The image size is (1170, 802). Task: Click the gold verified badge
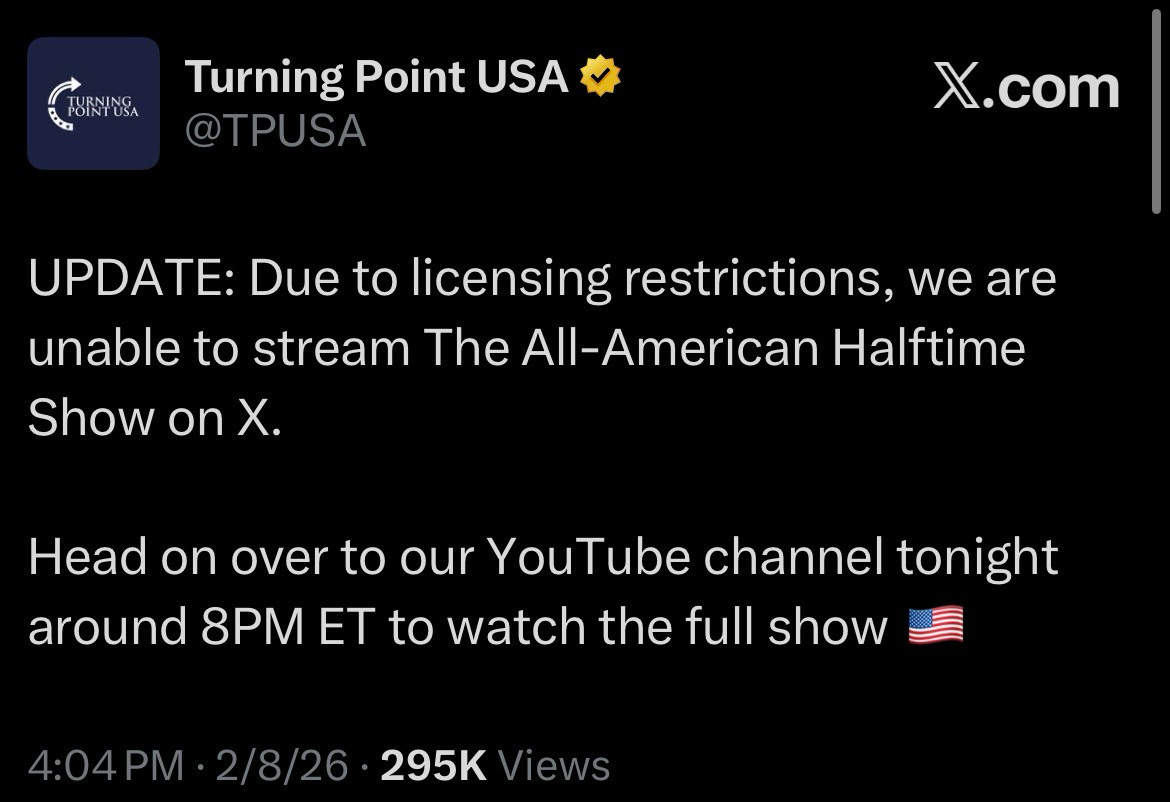pos(601,76)
